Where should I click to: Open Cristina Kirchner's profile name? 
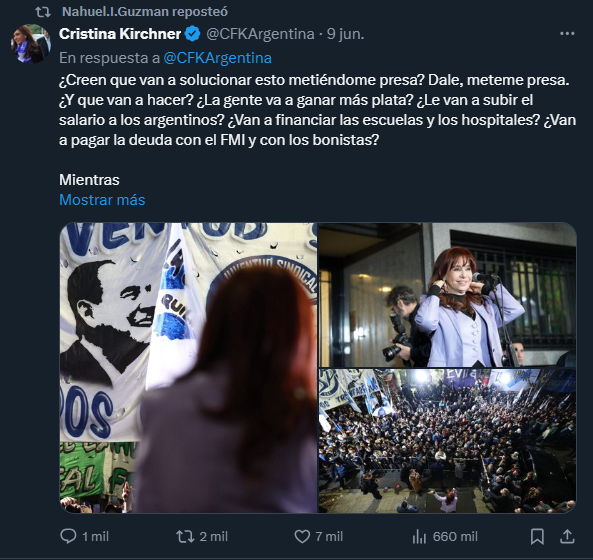120,34
